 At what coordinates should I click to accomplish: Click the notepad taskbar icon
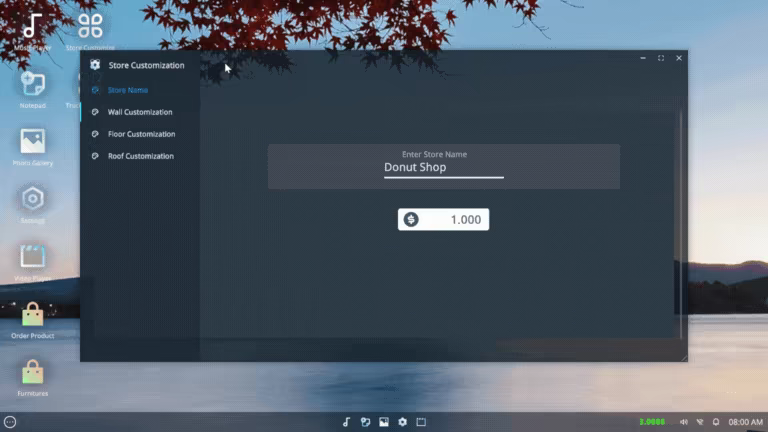(x=365, y=422)
